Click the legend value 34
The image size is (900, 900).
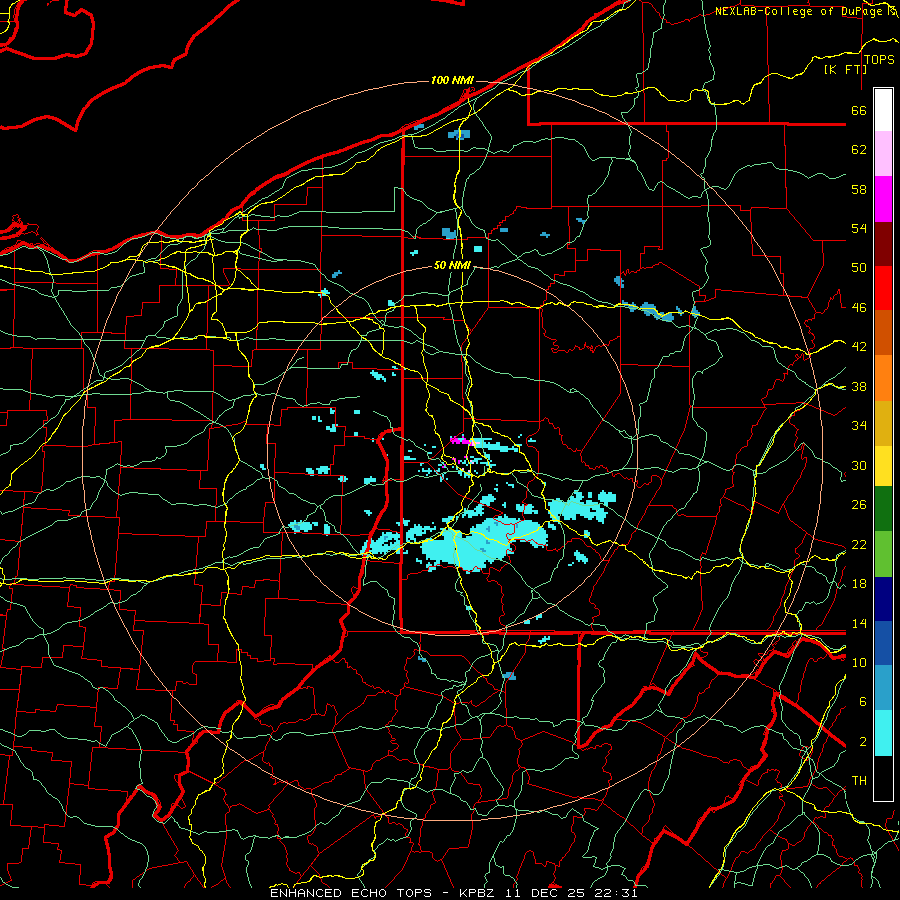[x=859, y=426]
